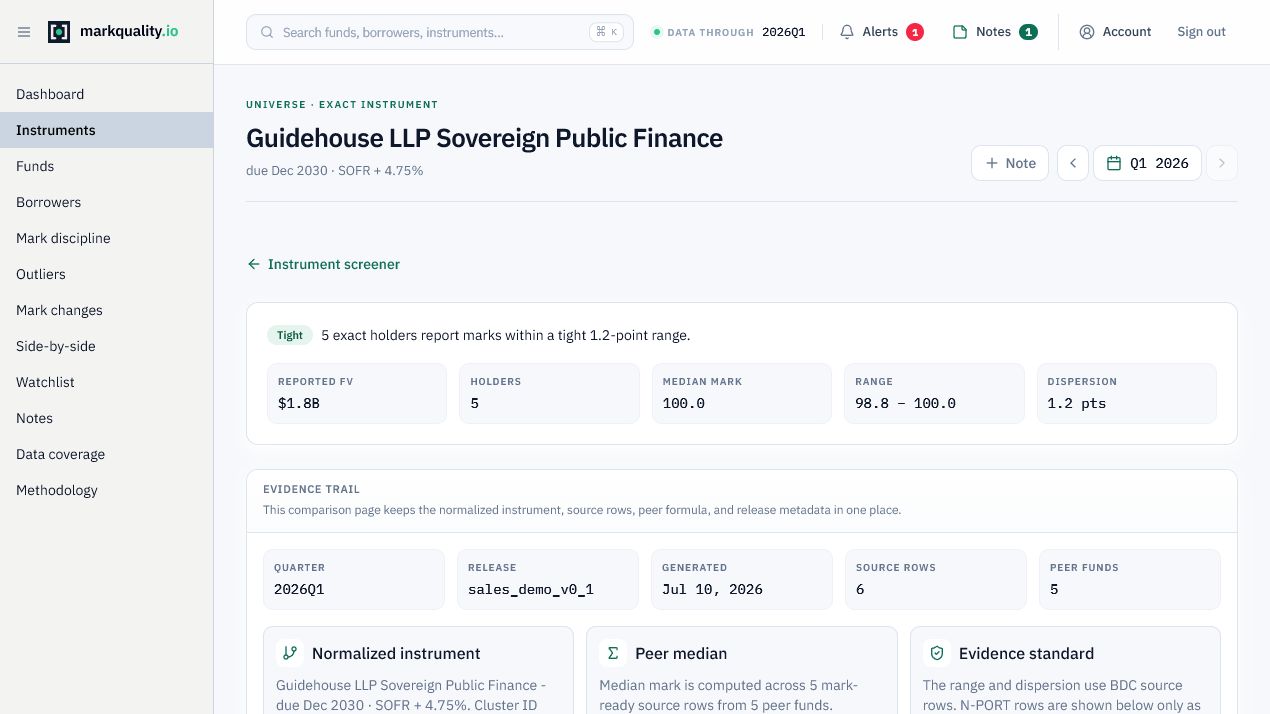Open Data coverage in the sidebar
This screenshot has width=1270, height=714.
(106, 454)
